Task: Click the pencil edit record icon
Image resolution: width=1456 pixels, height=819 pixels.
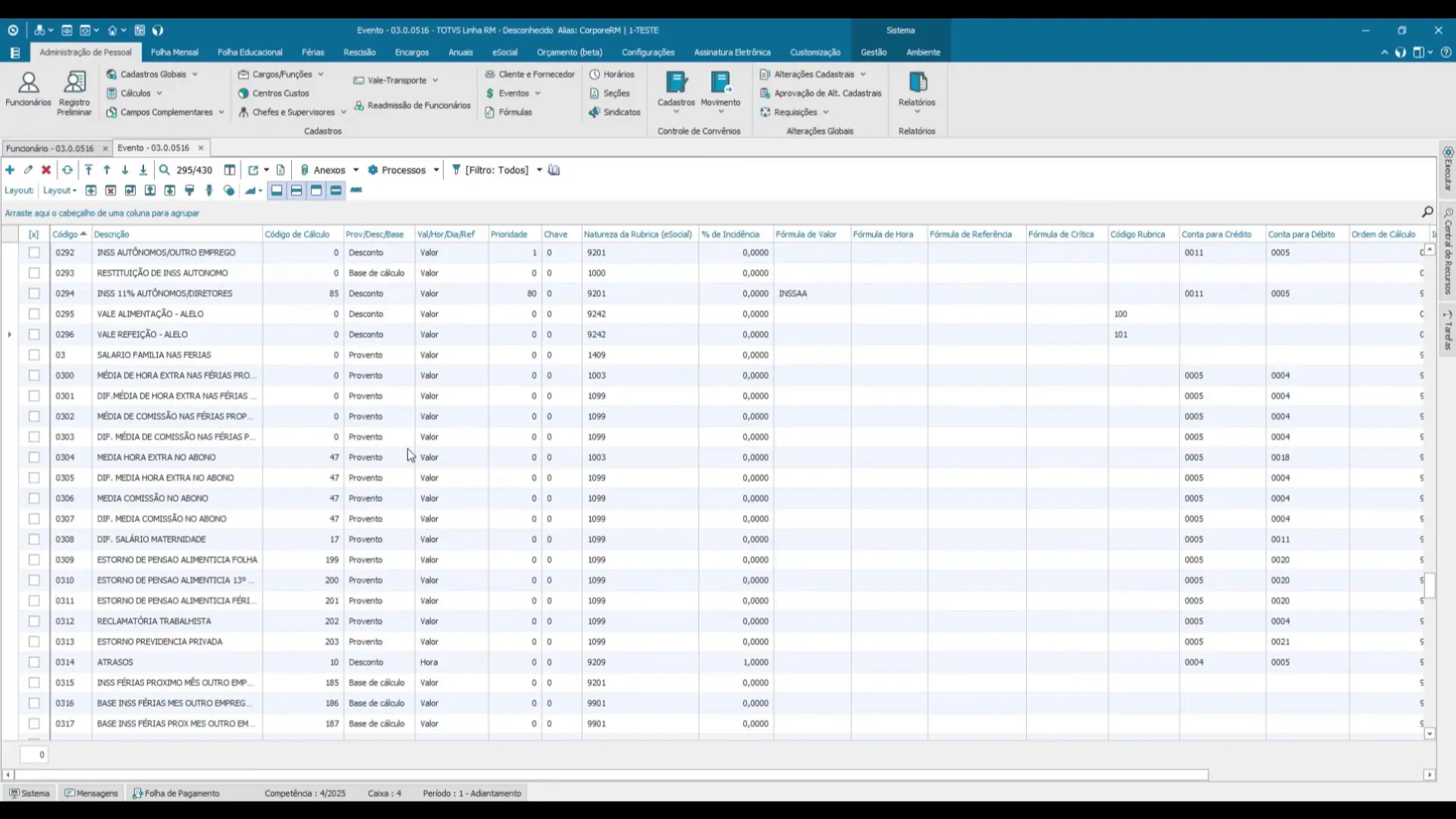Action: pos(28,170)
